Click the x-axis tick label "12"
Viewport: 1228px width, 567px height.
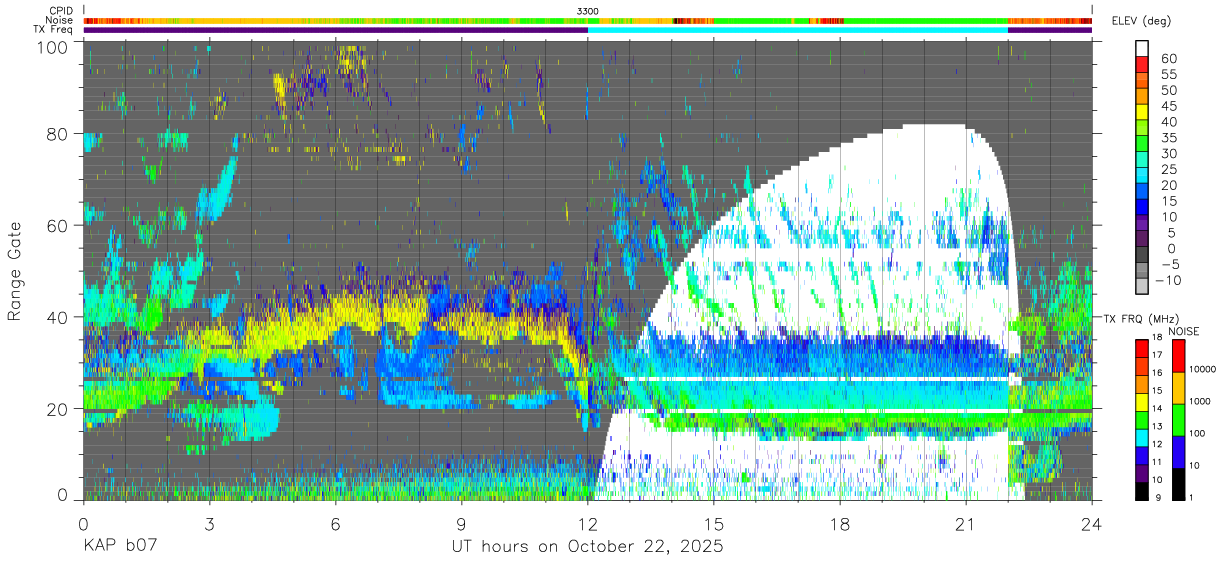pyautogui.click(x=588, y=523)
